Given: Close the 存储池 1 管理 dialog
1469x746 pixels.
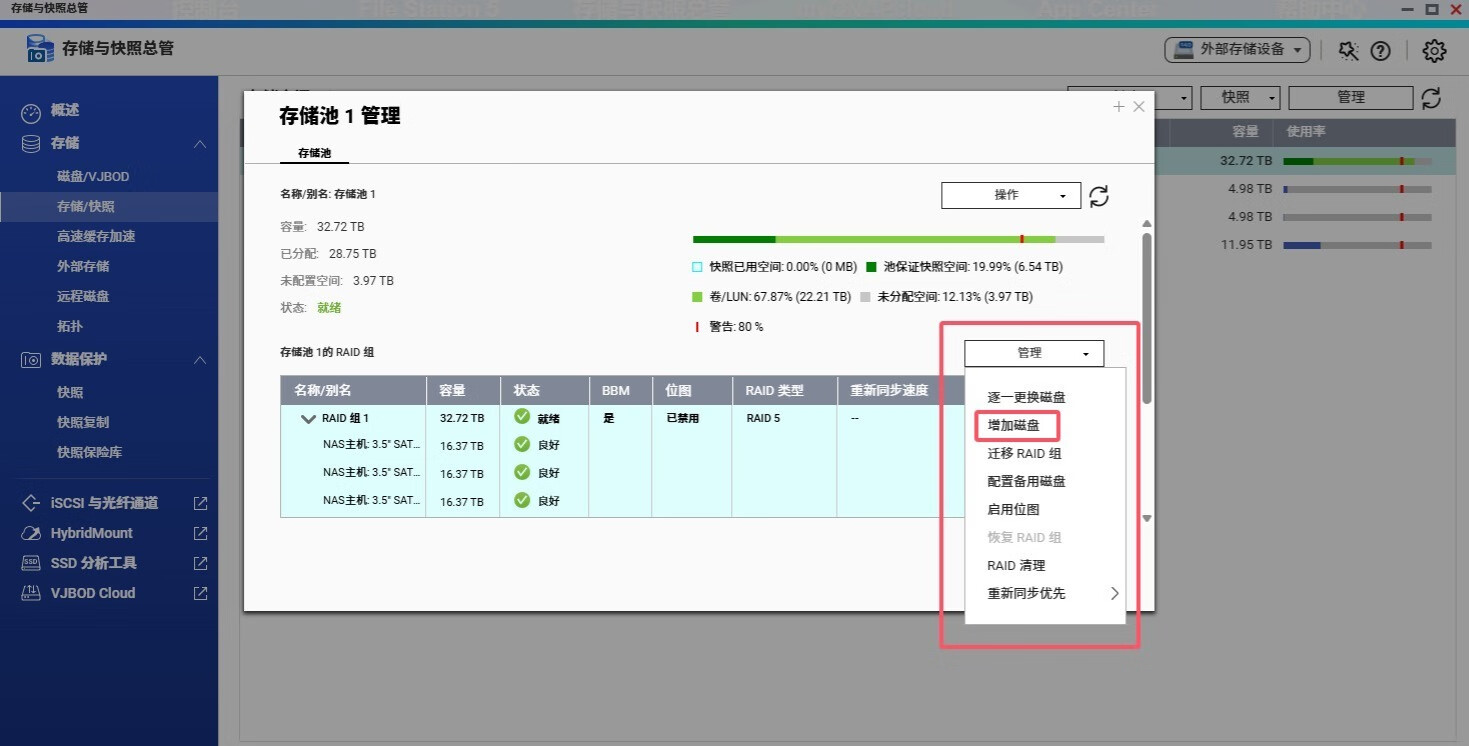Looking at the screenshot, I should [1138, 106].
